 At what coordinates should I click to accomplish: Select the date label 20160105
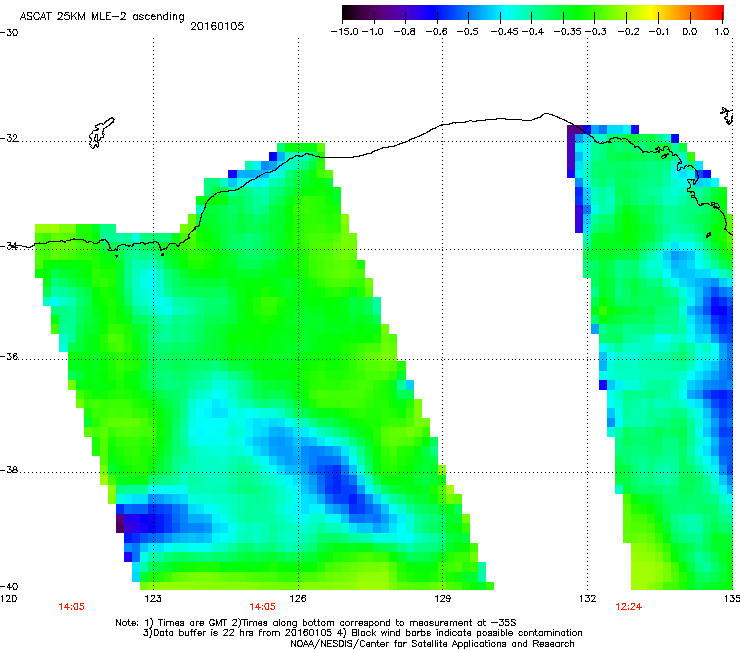coord(217,26)
